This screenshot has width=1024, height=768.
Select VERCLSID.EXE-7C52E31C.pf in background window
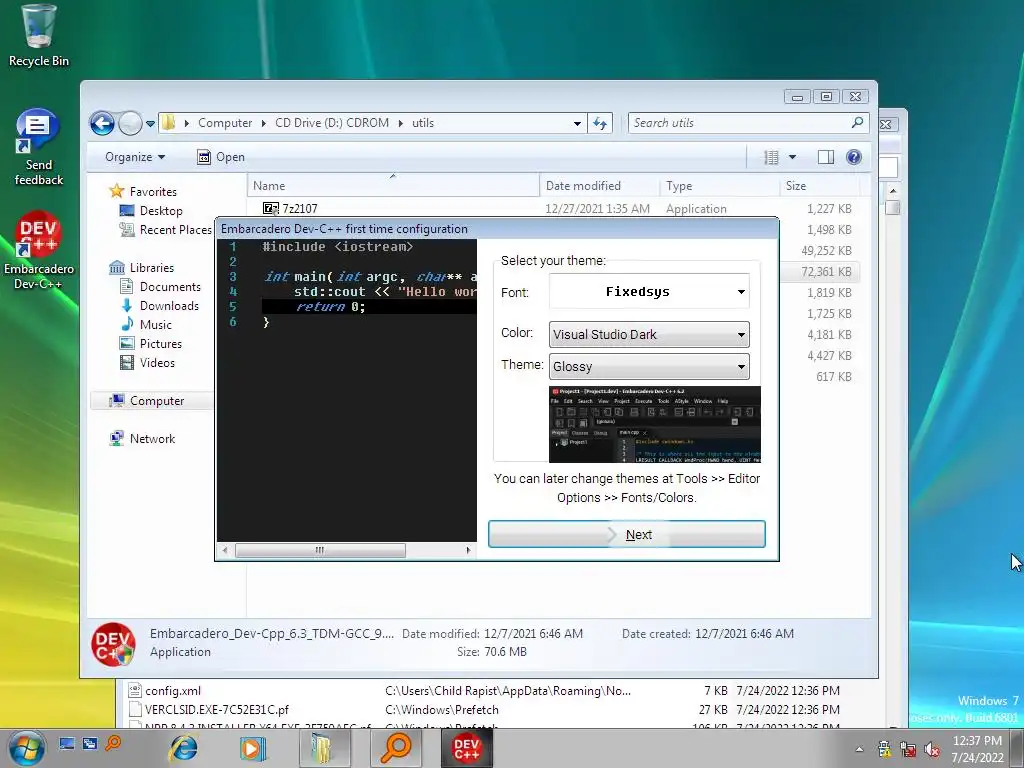(216, 709)
